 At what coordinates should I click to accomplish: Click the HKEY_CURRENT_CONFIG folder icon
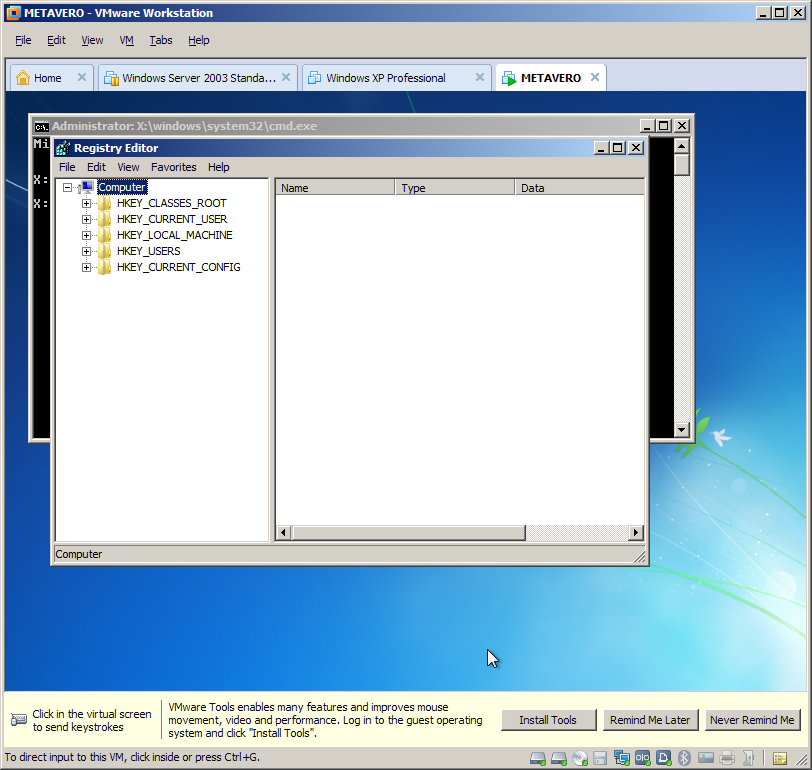[105, 267]
